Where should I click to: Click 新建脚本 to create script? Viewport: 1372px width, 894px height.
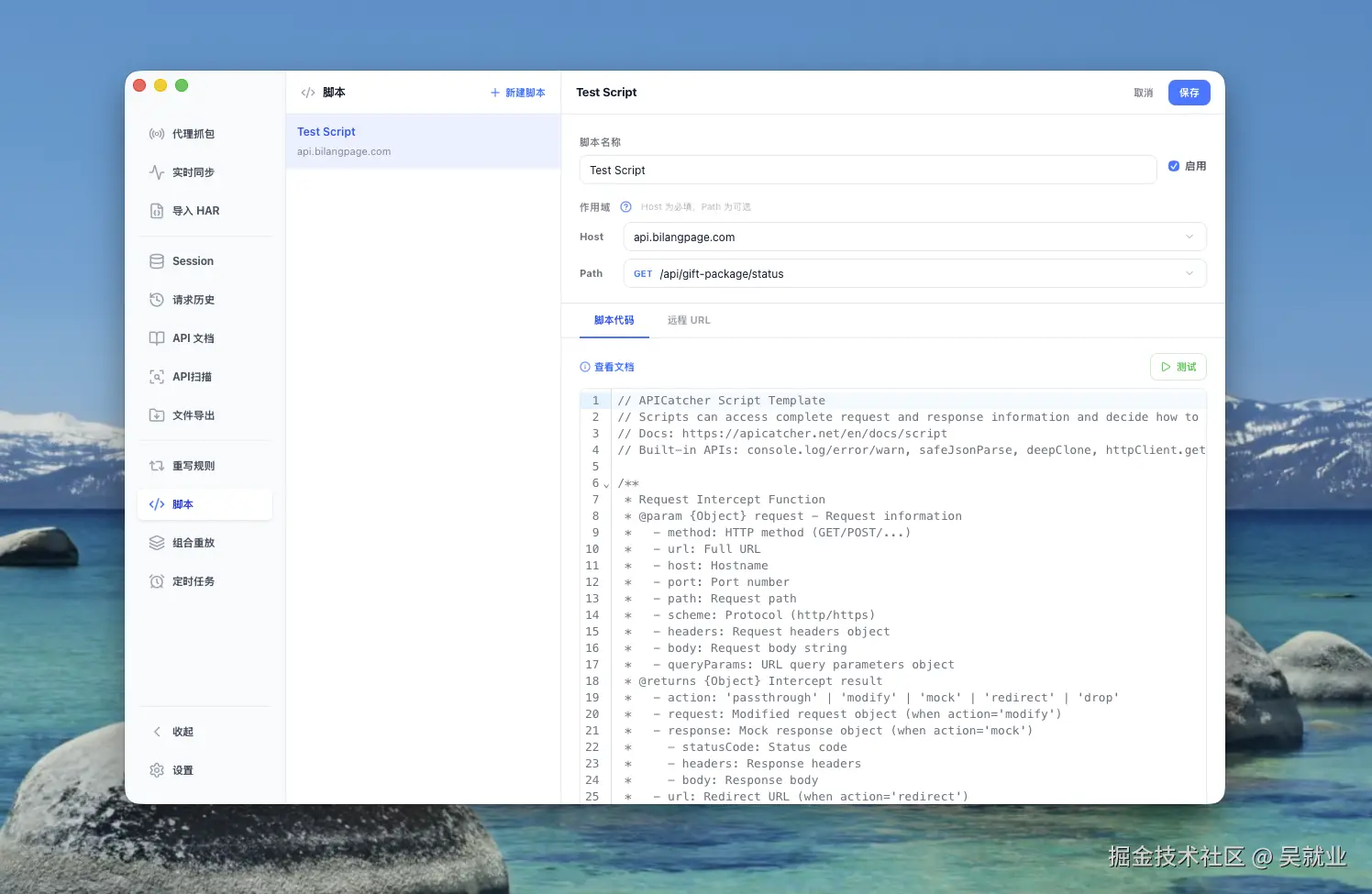pyautogui.click(x=526, y=93)
